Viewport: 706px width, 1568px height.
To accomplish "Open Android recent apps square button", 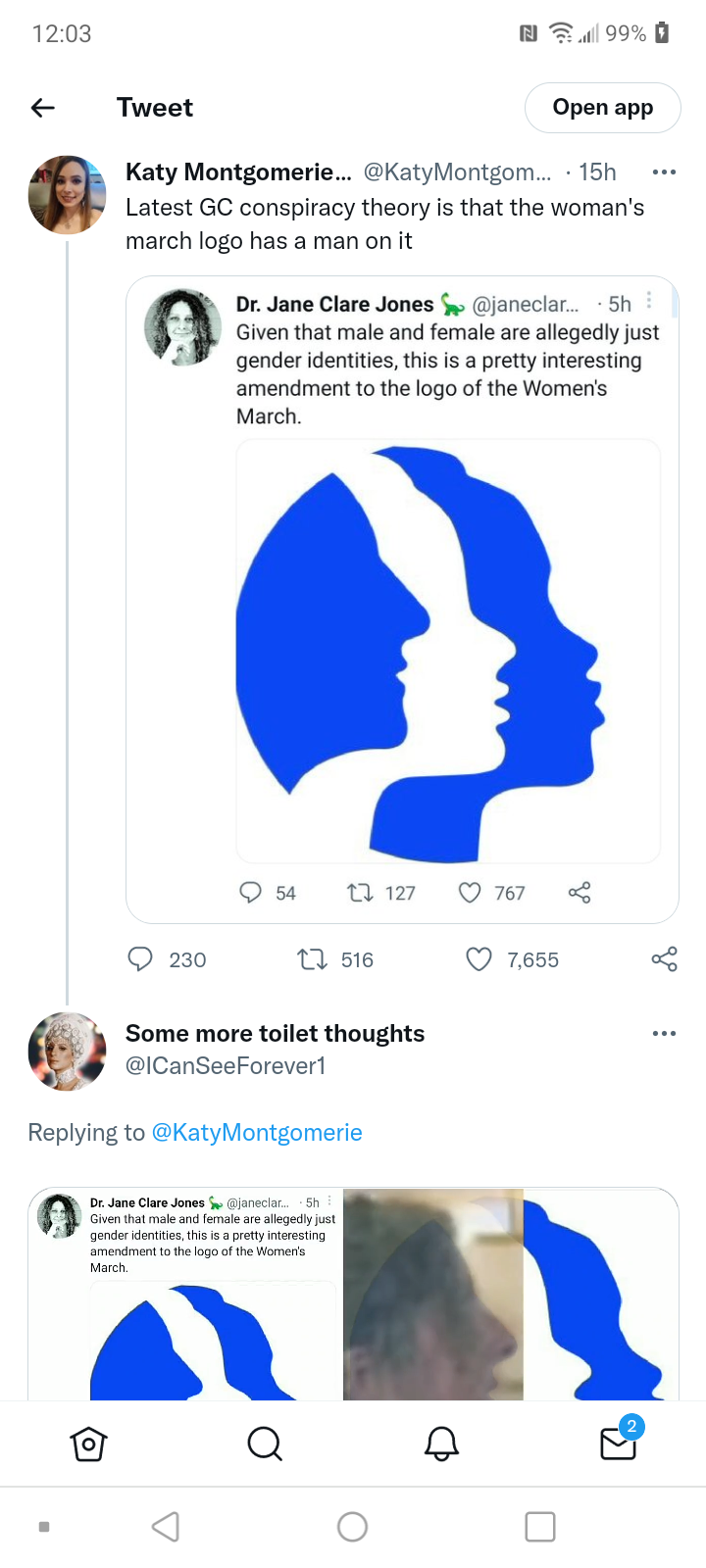I will 540,1527.
